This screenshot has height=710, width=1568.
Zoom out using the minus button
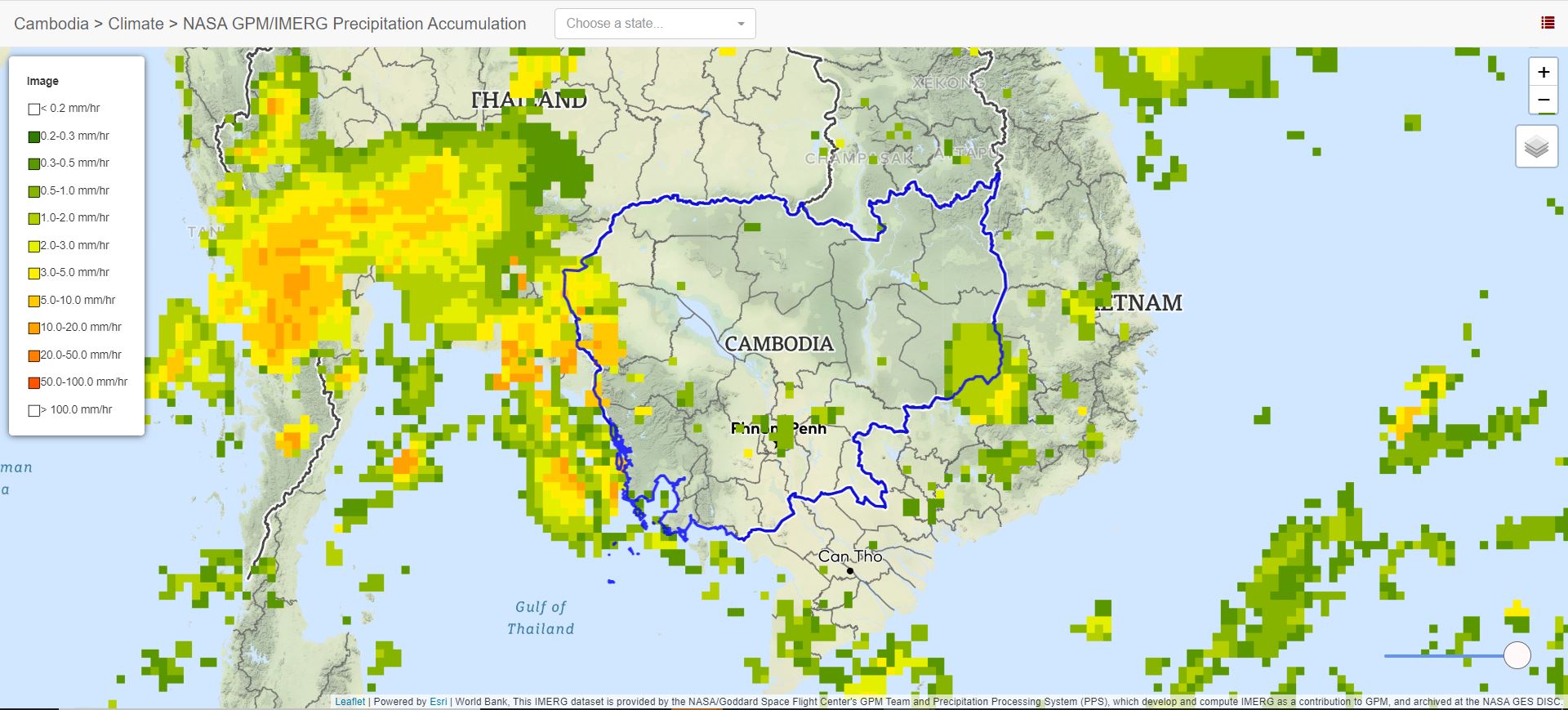(1543, 100)
